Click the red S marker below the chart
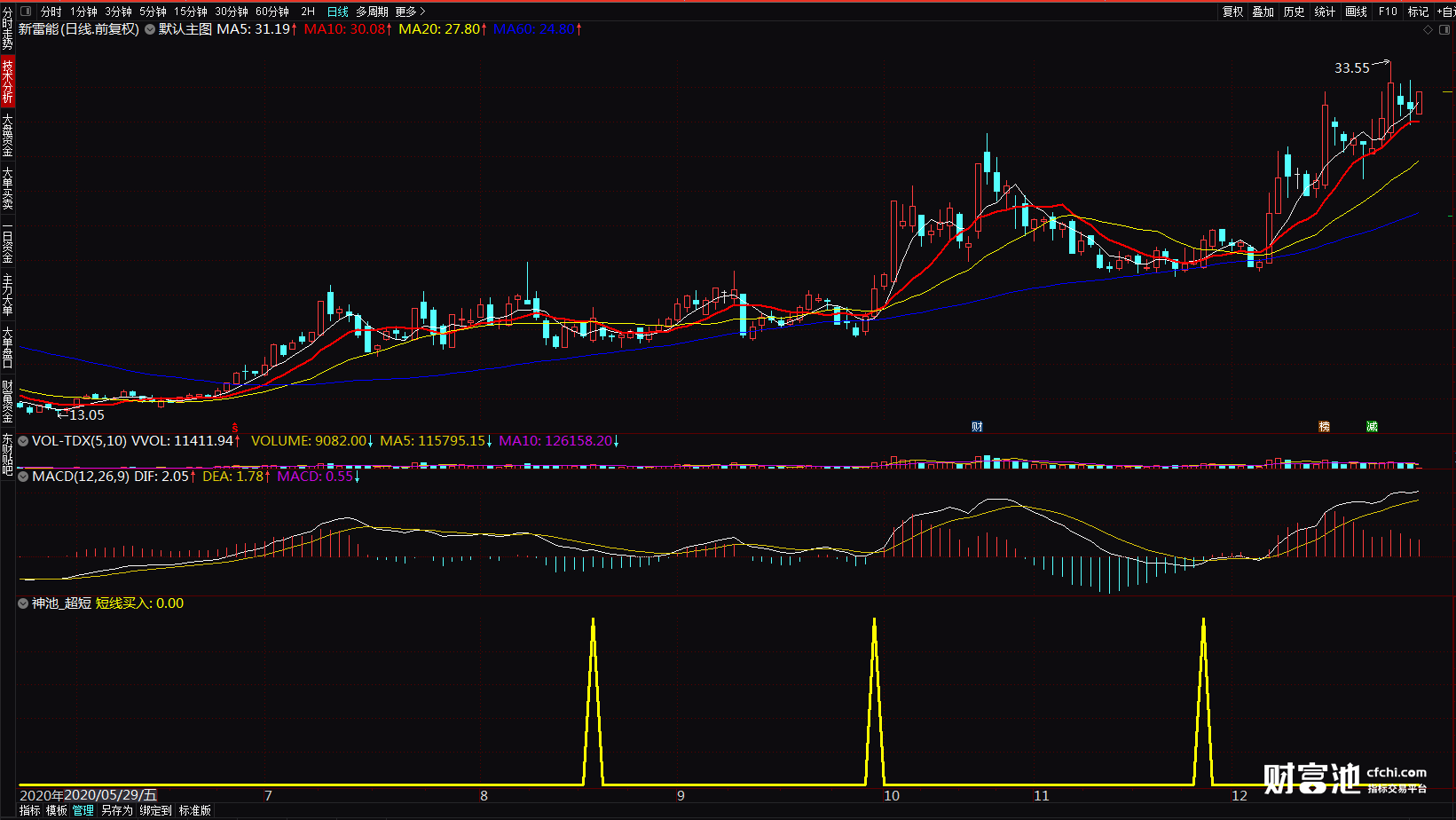Viewport: 1456px width, 820px height. 235,428
